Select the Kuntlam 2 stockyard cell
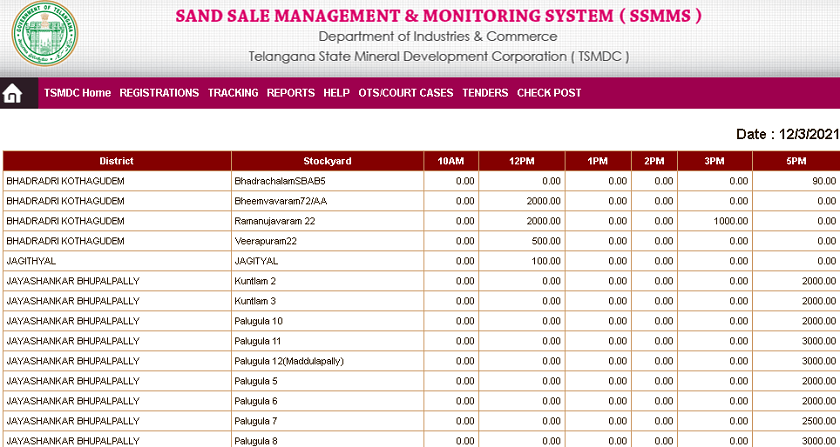 pyautogui.click(x=327, y=281)
